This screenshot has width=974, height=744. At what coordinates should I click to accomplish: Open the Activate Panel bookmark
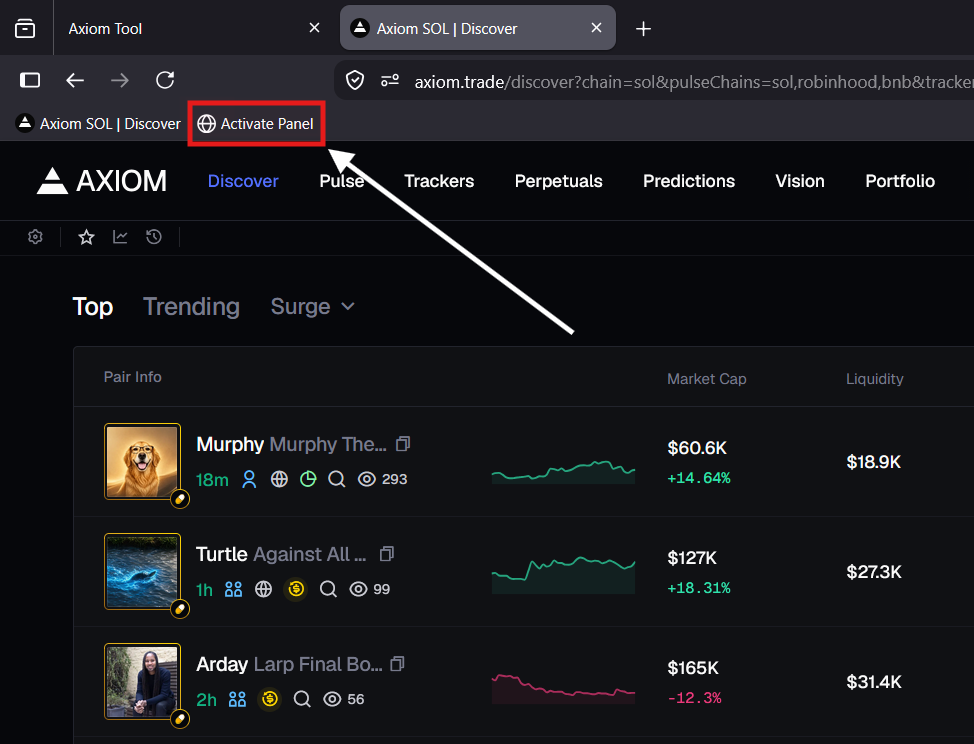tap(256, 124)
